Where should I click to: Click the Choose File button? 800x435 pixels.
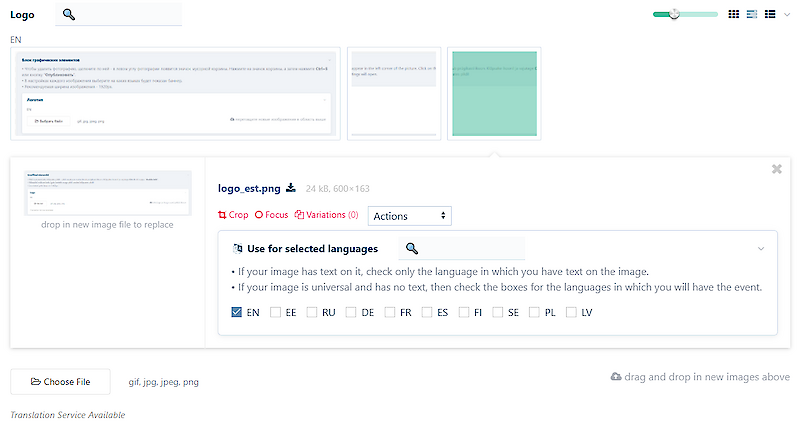60,381
